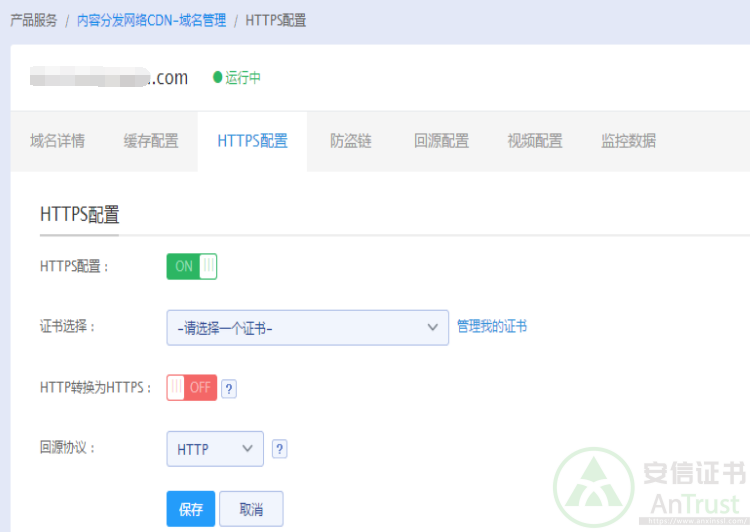Go to the 防盗链 tab
This screenshot has height=532, width=750.
[351, 141]
